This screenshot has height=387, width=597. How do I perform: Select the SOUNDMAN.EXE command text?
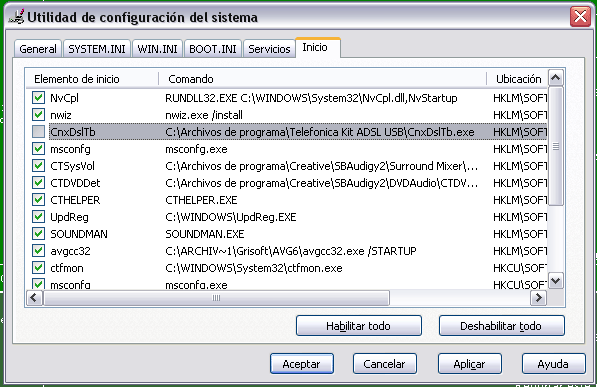[x=204, y=234]
